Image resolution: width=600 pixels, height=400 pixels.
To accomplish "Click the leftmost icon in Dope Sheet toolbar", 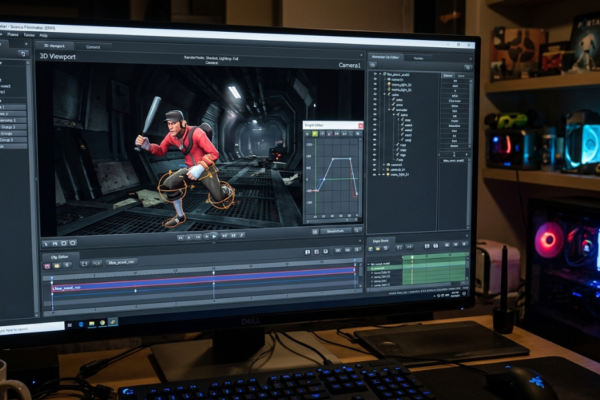I will pos(370,249).
